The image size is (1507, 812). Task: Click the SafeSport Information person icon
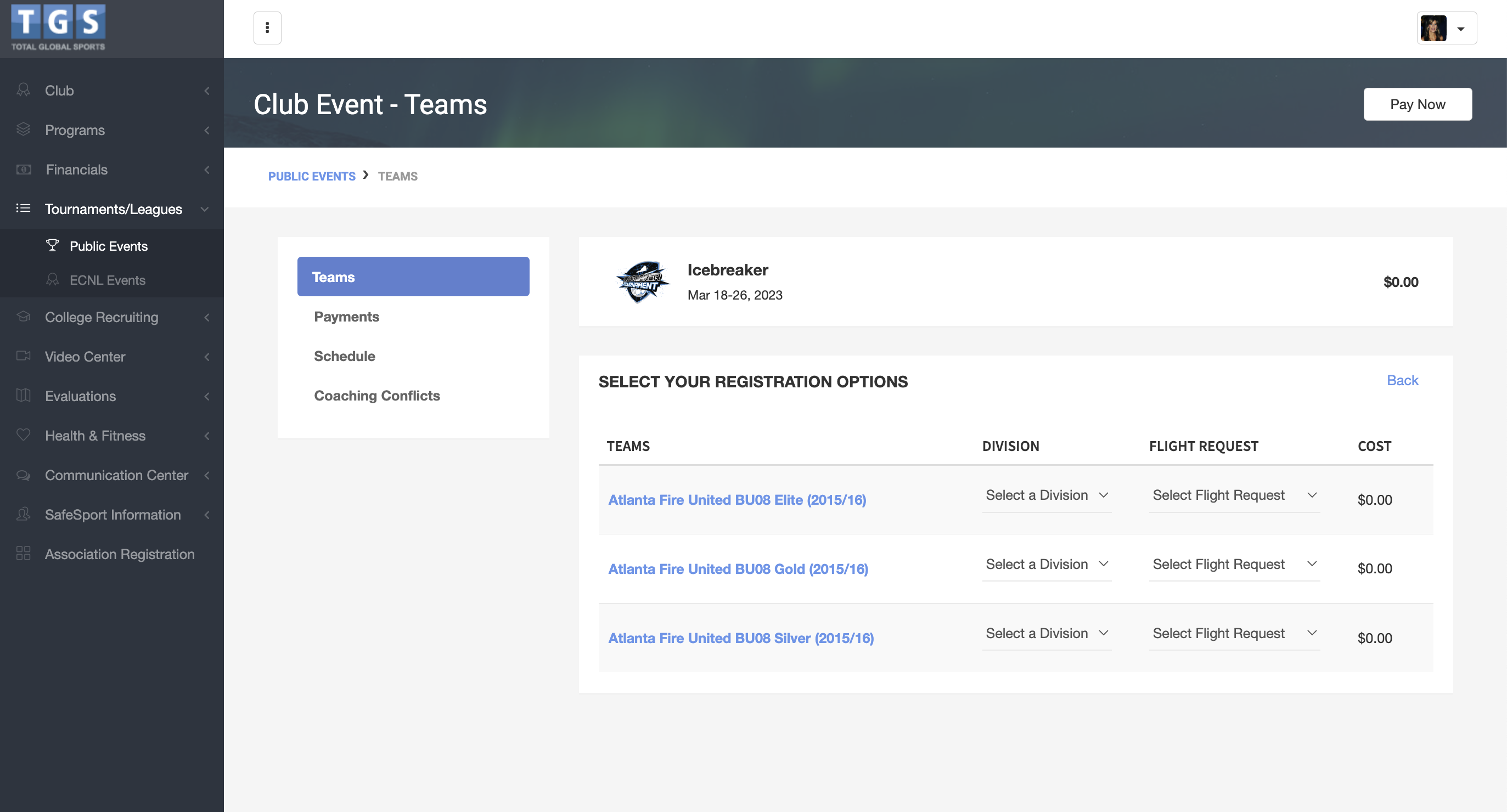24,514
